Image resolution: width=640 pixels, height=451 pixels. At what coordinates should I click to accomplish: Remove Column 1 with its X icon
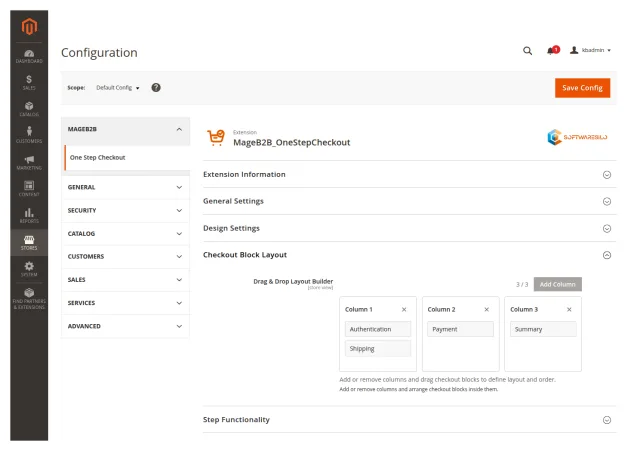404,309
